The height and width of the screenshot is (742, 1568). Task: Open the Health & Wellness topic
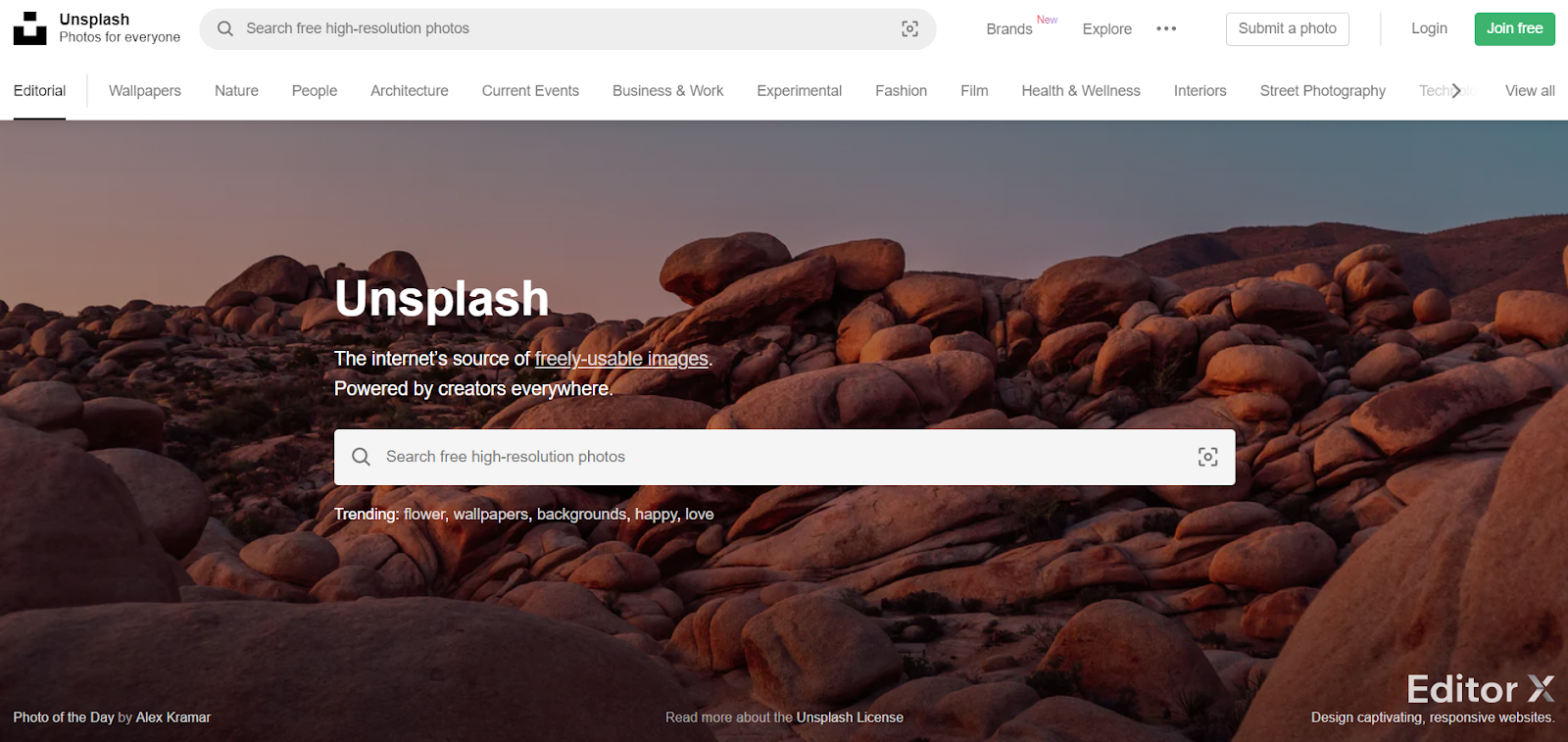point(1081,90)
